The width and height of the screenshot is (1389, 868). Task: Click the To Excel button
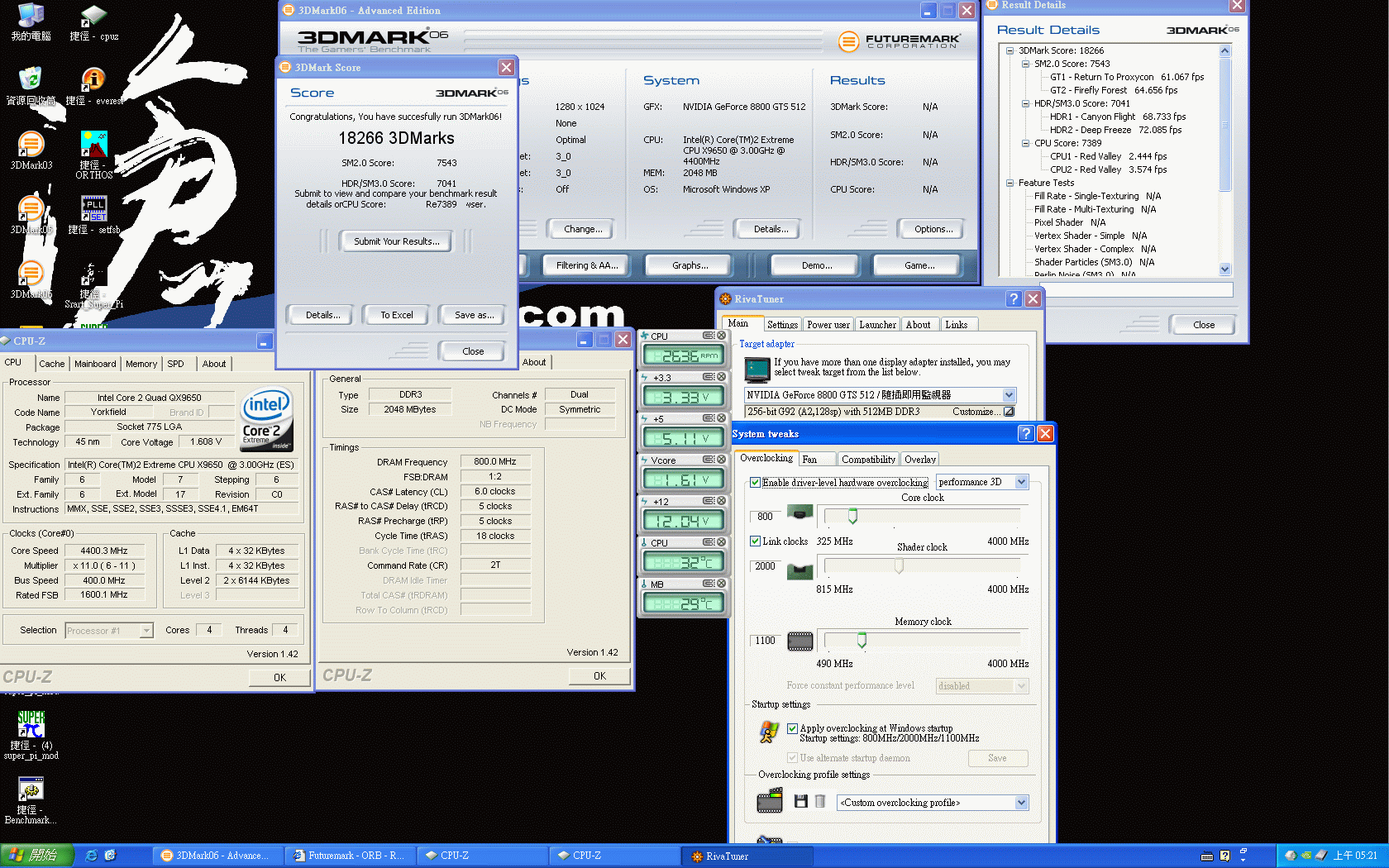point(397,315)
